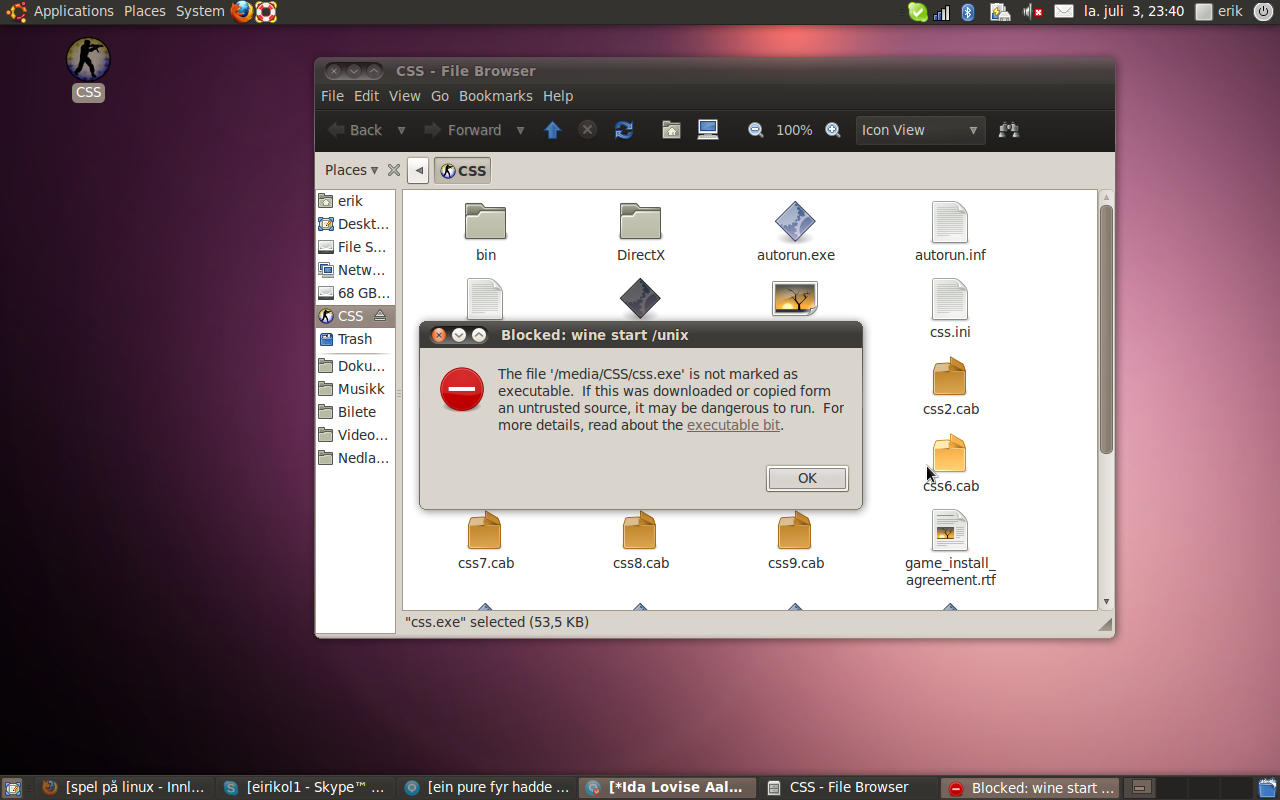Open the binoculars search icon
Viewport: 1280px width, 800px height.
click(1009, 130)
